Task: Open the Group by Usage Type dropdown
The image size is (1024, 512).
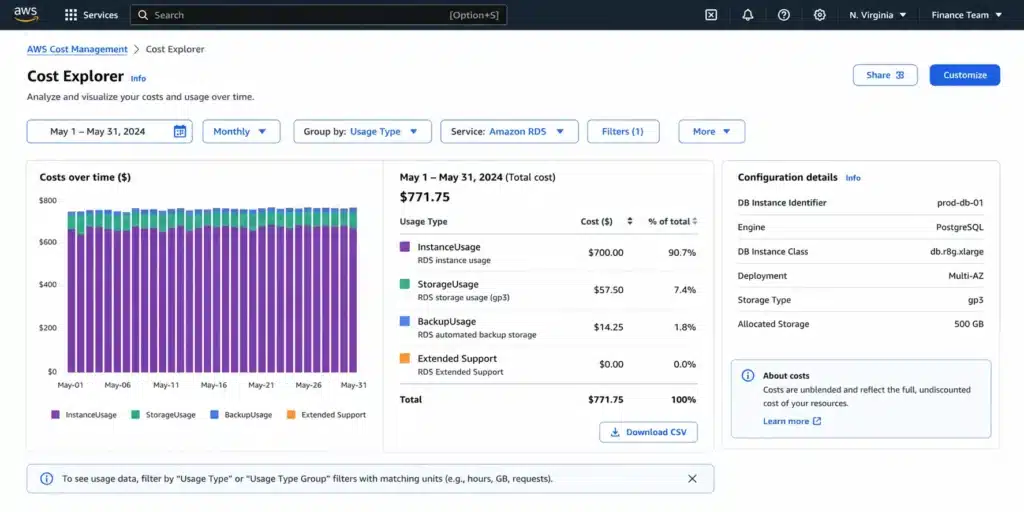Action: pos(362,131)
